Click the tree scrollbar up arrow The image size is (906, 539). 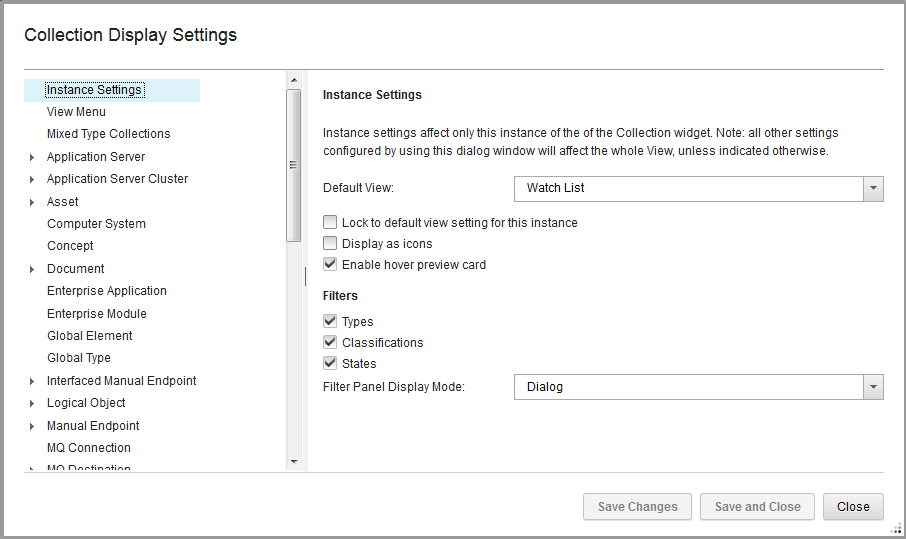tap(294, 80)
